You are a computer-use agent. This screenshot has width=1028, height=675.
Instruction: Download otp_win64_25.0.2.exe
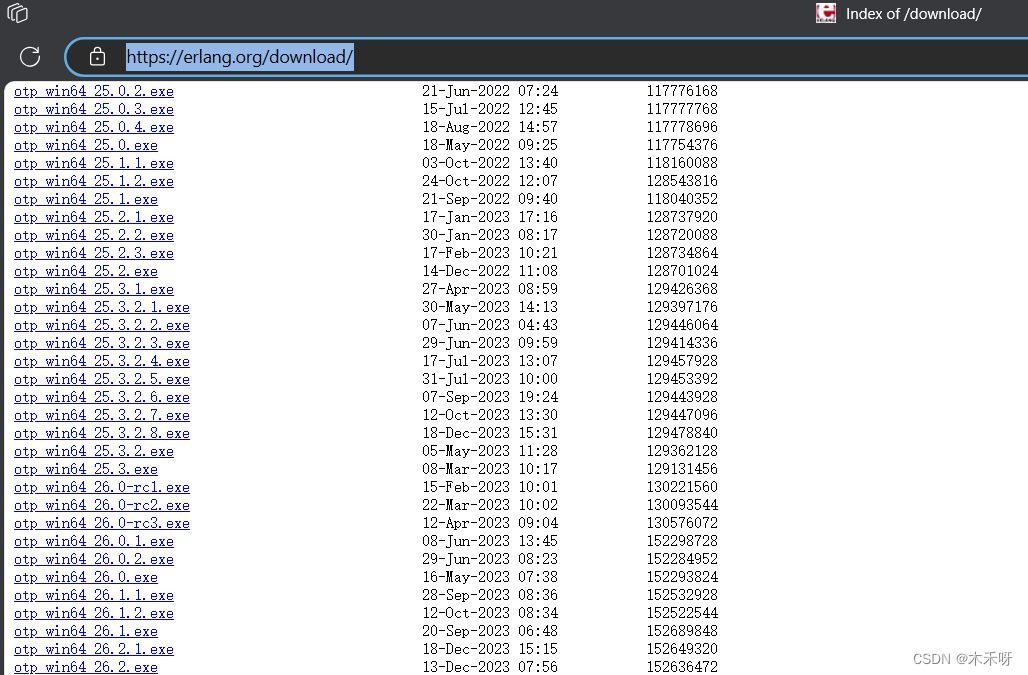(x=94, y=91)
